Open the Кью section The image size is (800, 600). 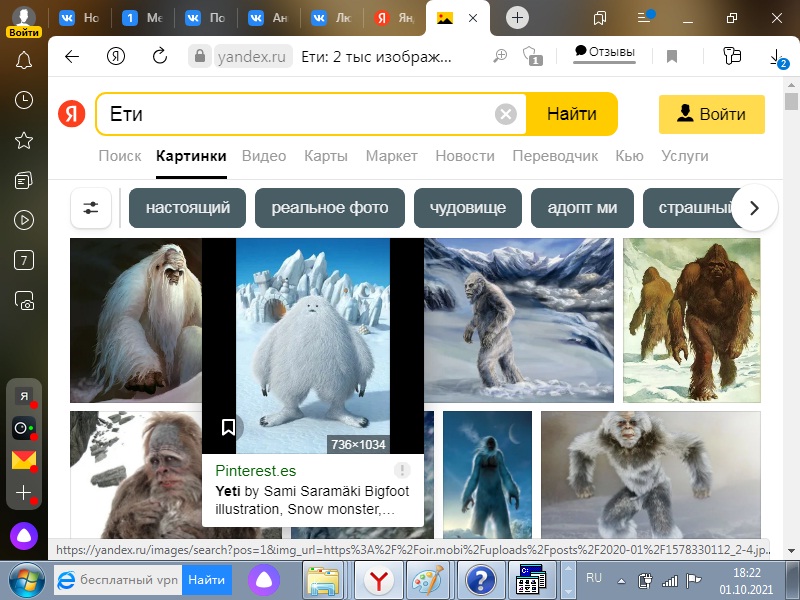point(629,156)
